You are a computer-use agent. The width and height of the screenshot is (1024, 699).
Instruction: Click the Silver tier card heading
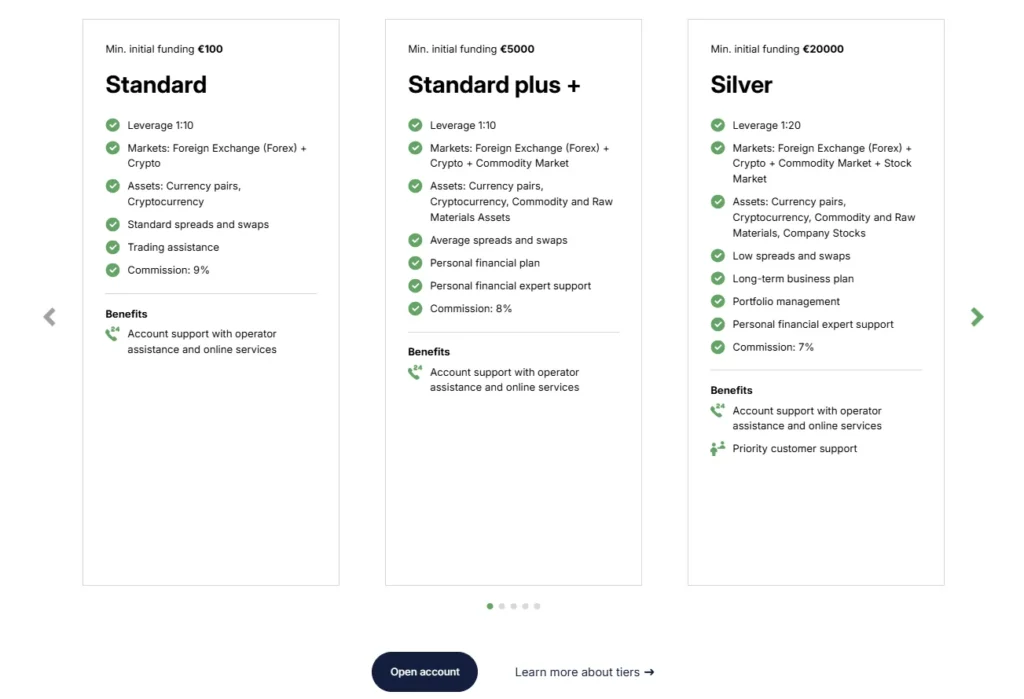[x=741, y=85]
